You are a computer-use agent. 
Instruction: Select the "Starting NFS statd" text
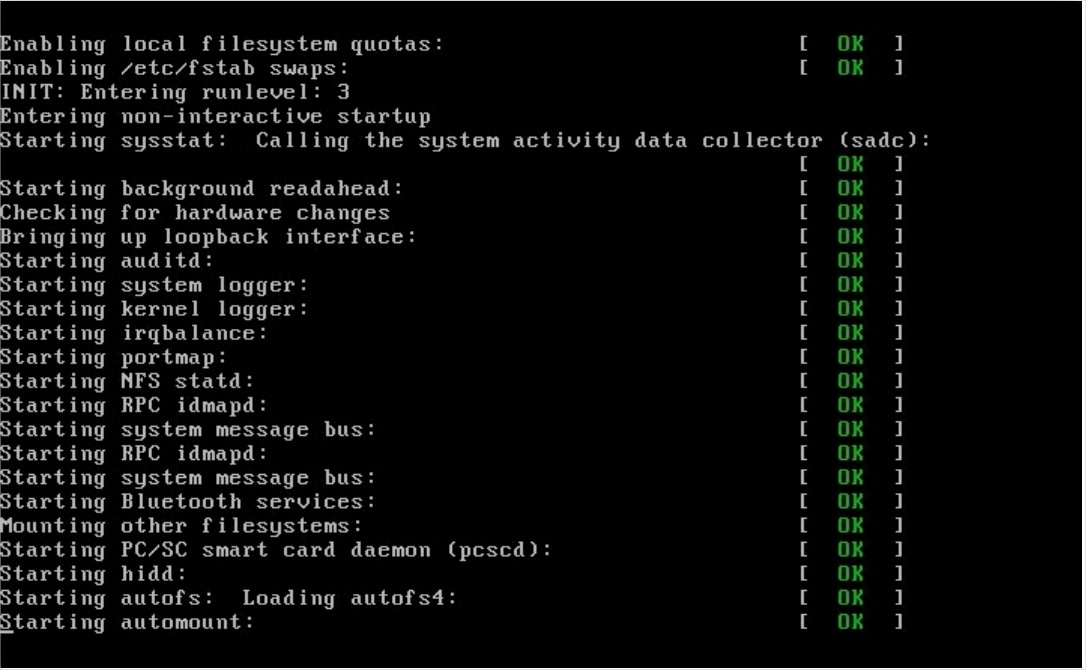tap(127, 380)
